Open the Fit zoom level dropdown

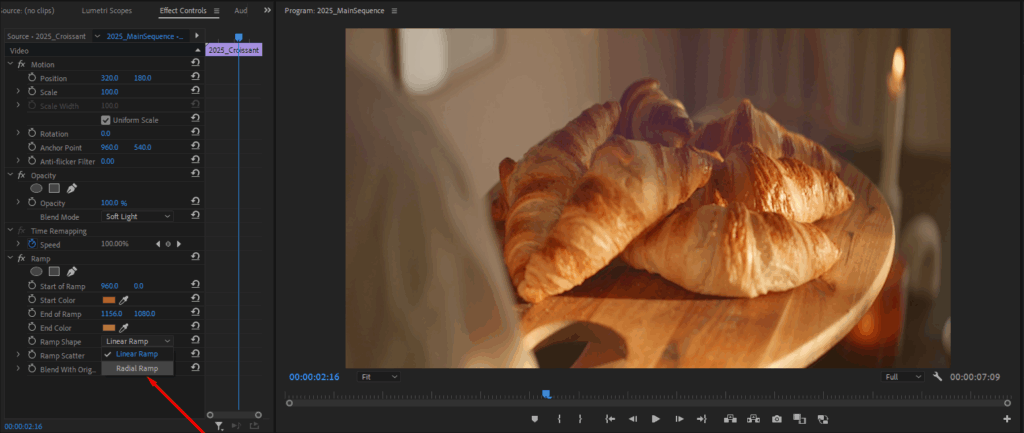coord(379,377)
